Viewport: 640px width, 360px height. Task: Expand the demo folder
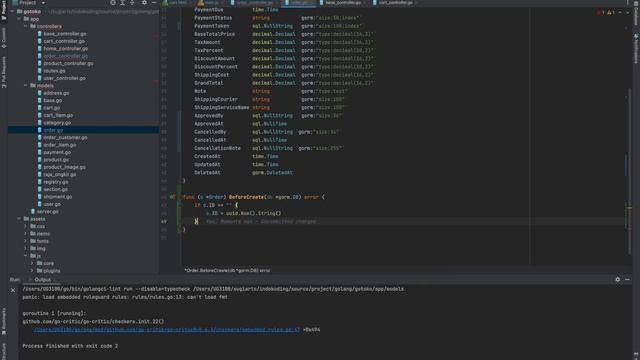click(x=25, y=234)
